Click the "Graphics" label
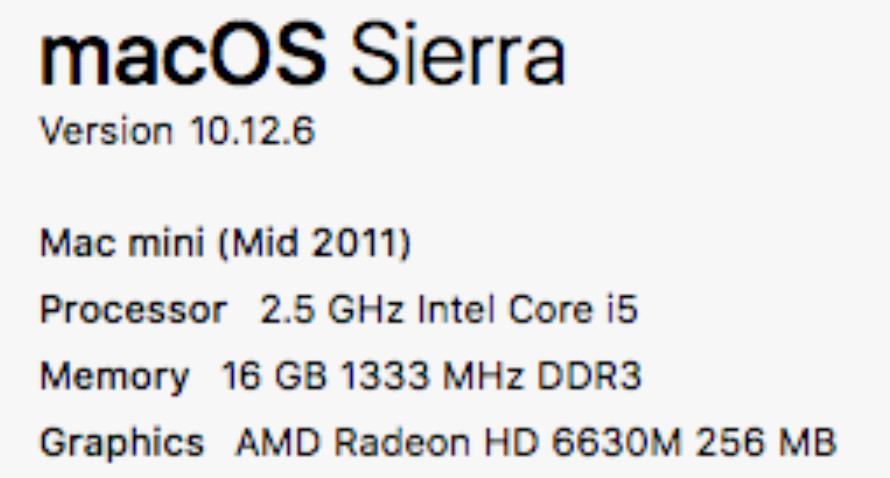The width and height of the screenshot is (890, 478). click(x=121, y=442)
